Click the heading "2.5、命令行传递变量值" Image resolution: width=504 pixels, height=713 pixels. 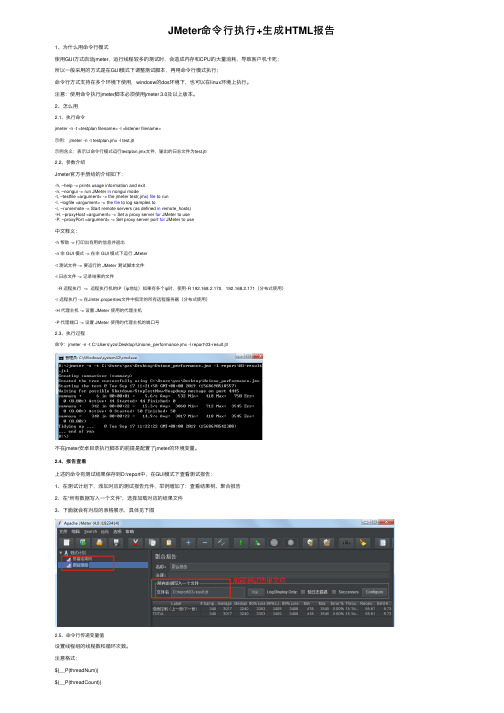(79, 635)
